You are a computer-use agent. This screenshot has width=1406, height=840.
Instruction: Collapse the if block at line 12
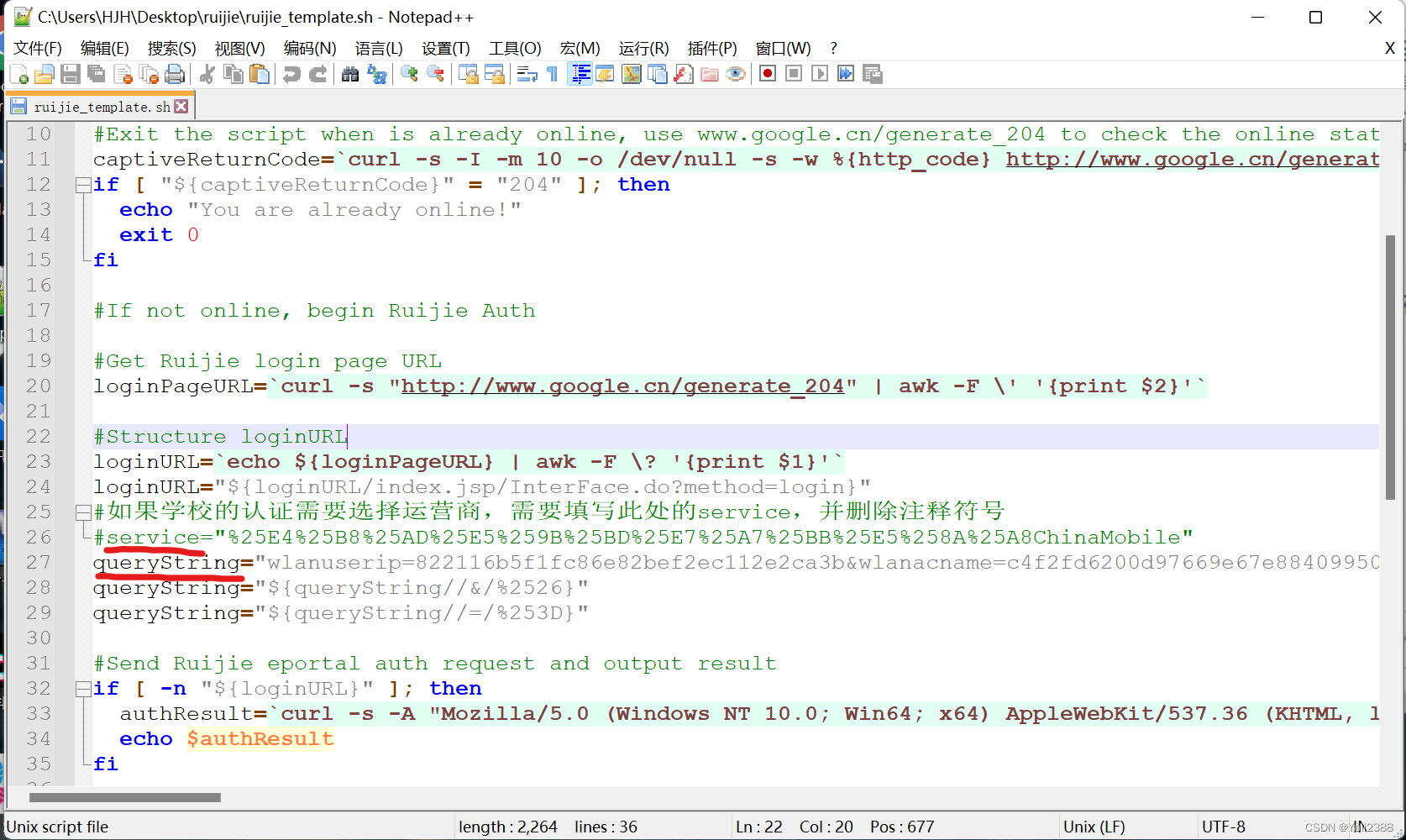(x=82, y=185)
